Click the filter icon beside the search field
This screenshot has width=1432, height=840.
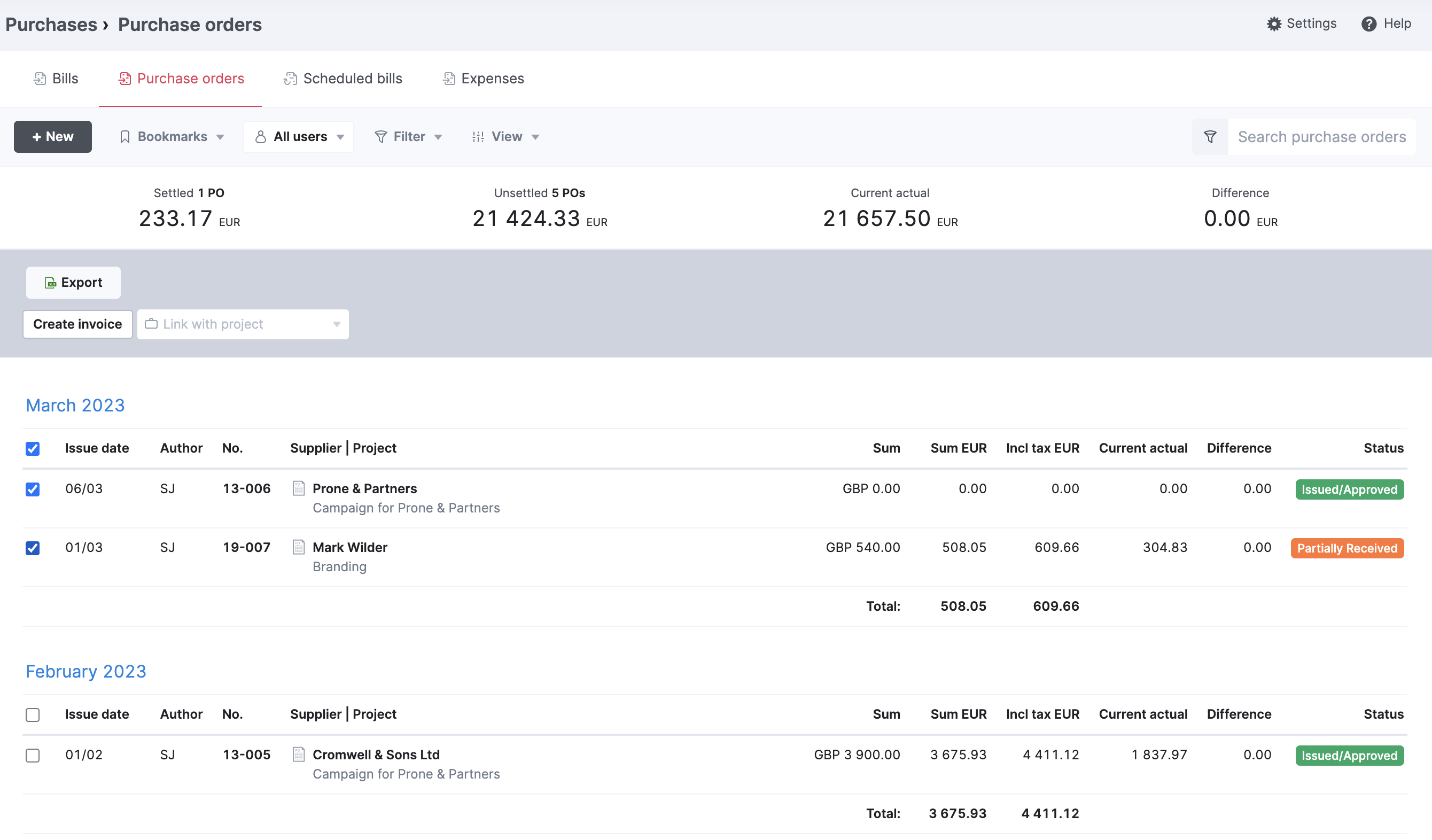[x=1210, y=137]
